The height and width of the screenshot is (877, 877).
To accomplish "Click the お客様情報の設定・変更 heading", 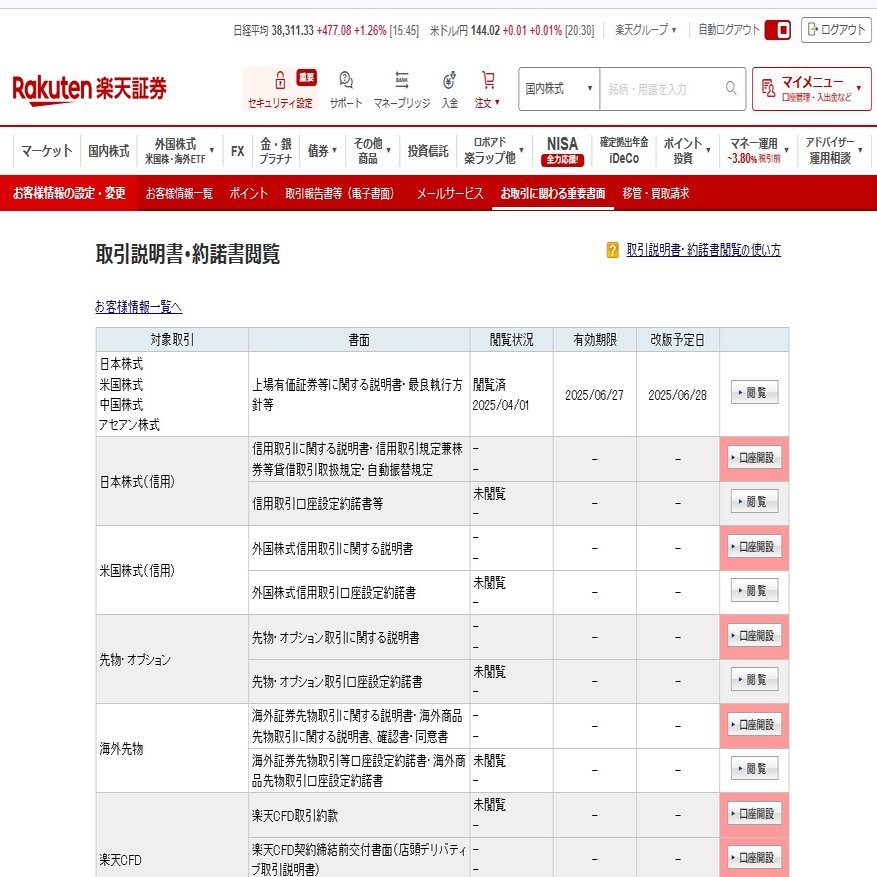I will [x=69, y=193].
